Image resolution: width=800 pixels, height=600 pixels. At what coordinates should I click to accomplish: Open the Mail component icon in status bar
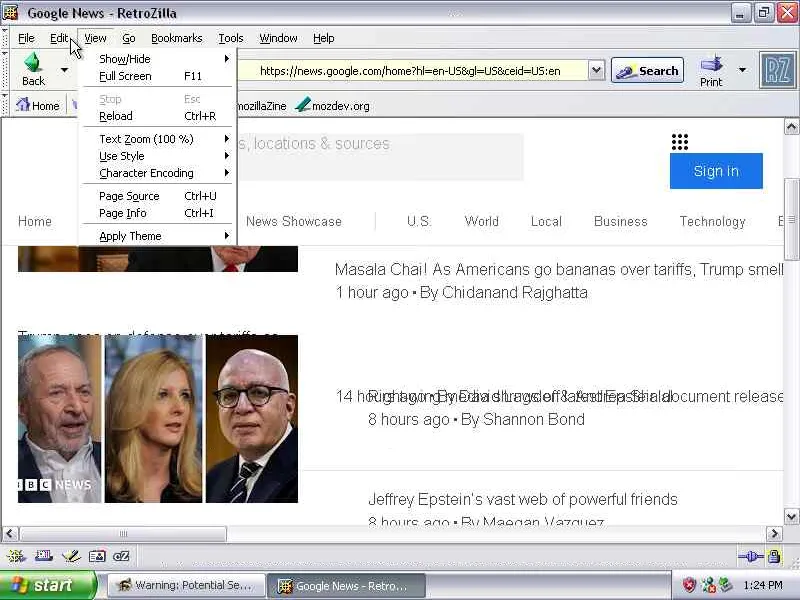pos(44,556)
